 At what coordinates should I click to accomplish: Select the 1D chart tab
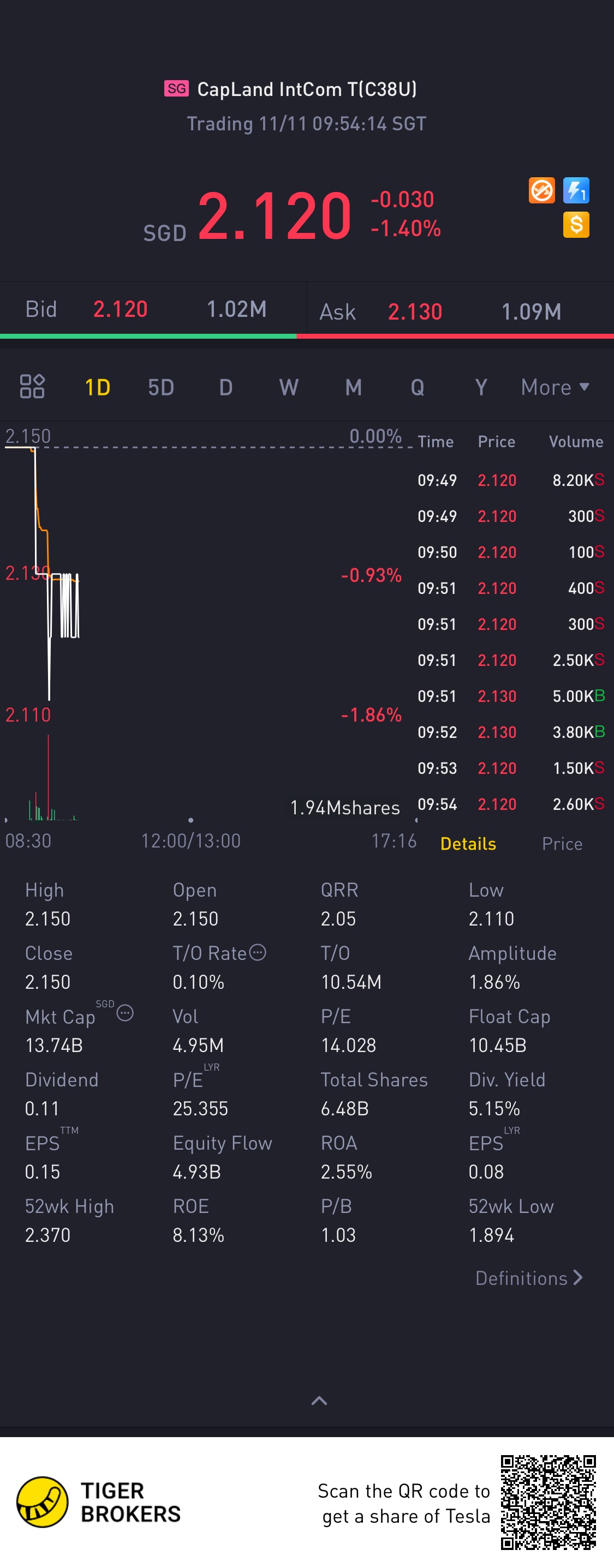coord(98,387)
